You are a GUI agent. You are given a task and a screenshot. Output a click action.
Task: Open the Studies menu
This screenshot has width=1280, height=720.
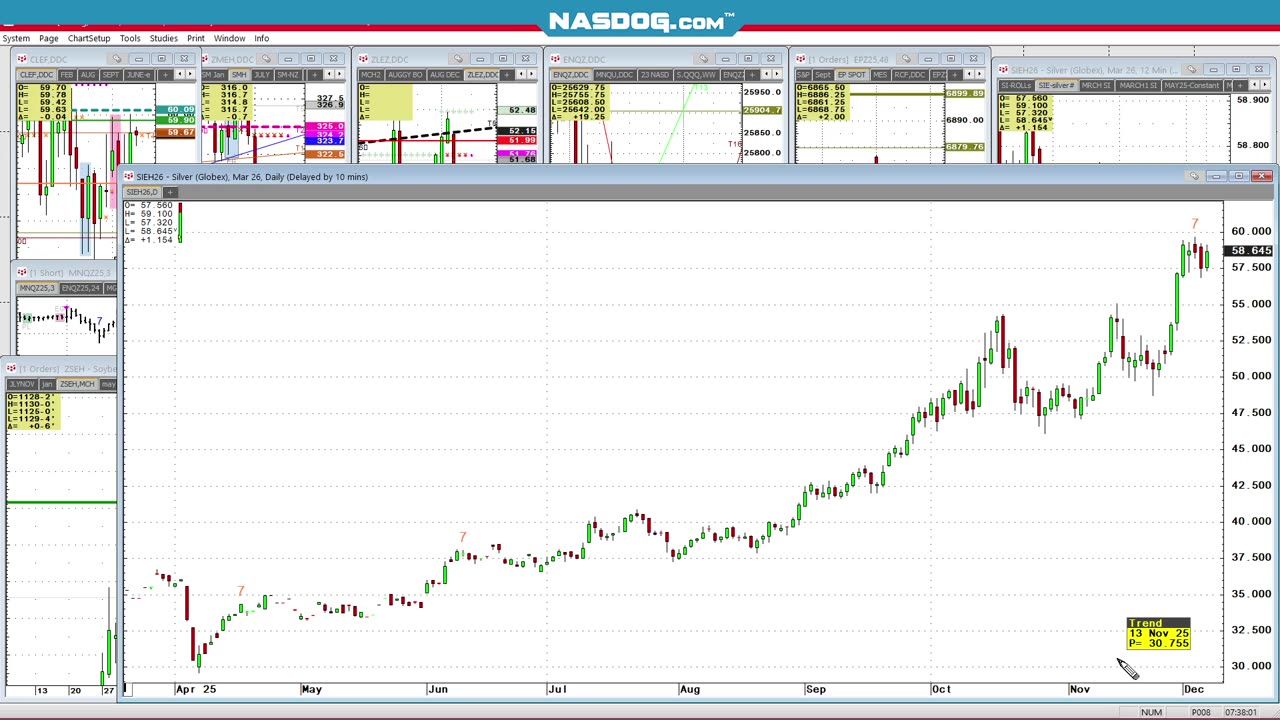coord(163,38)
